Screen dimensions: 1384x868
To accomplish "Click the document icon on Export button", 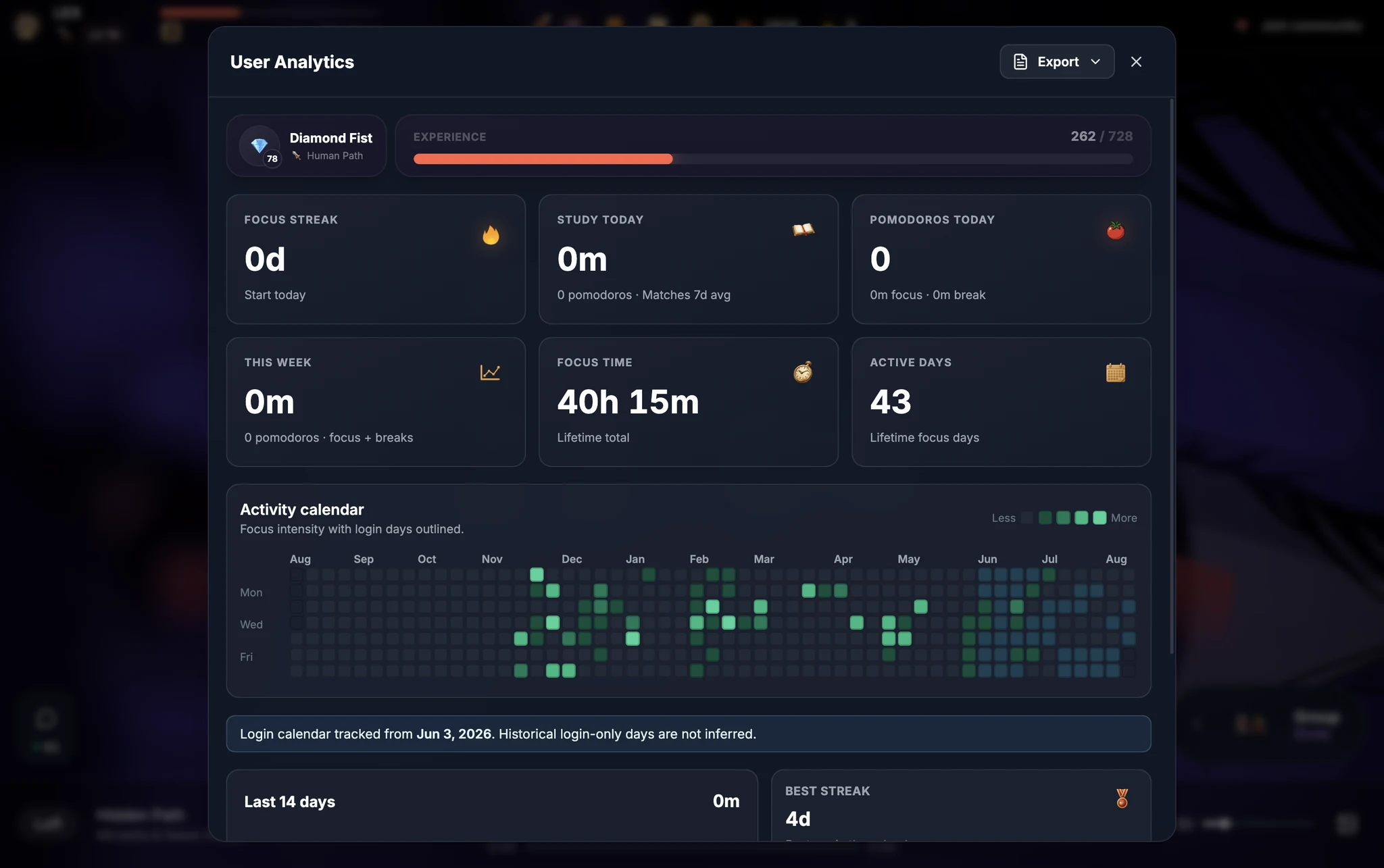I will click(x=1020, y=62).
